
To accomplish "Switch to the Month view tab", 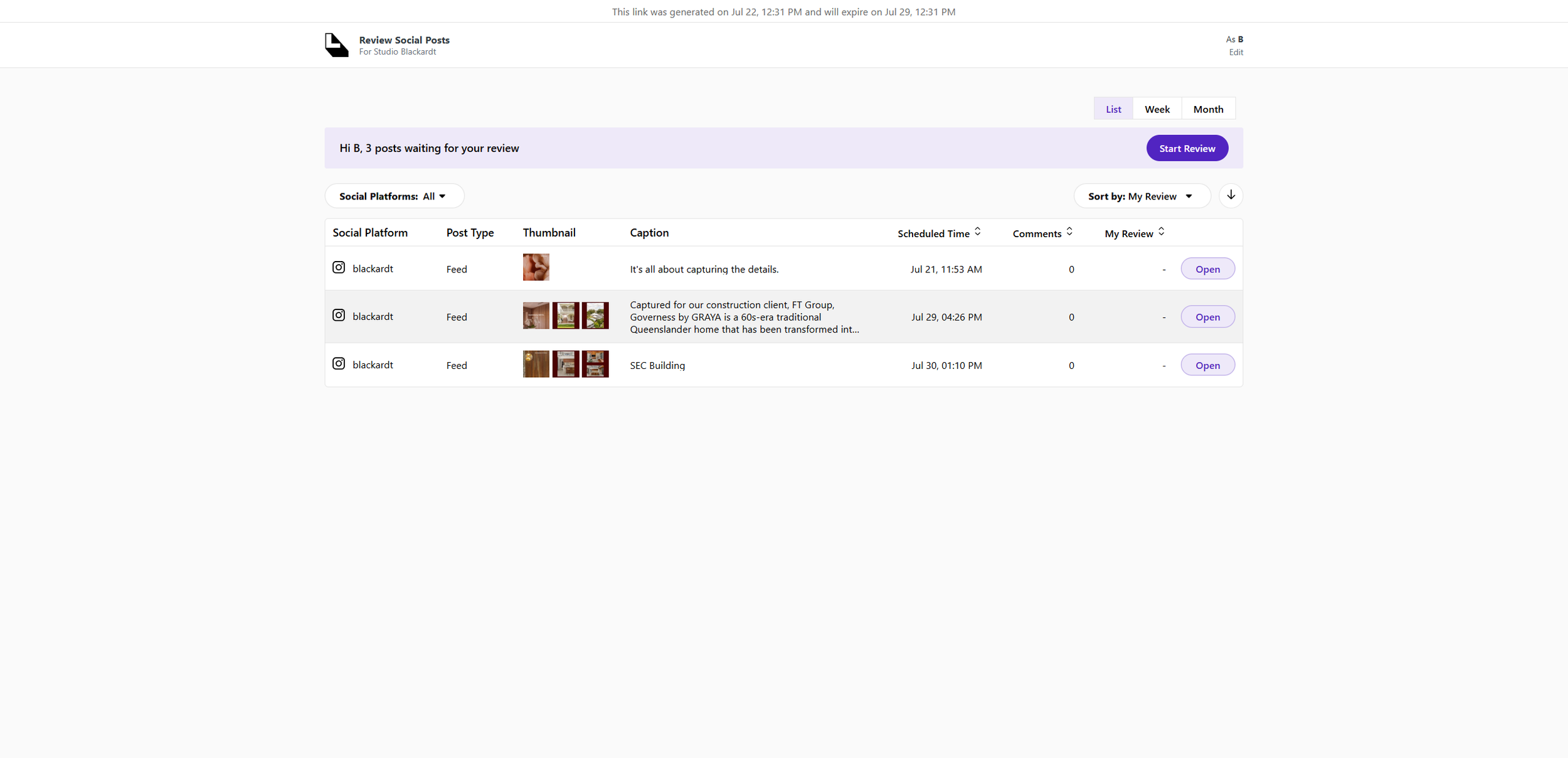I will coord(1208,109).
